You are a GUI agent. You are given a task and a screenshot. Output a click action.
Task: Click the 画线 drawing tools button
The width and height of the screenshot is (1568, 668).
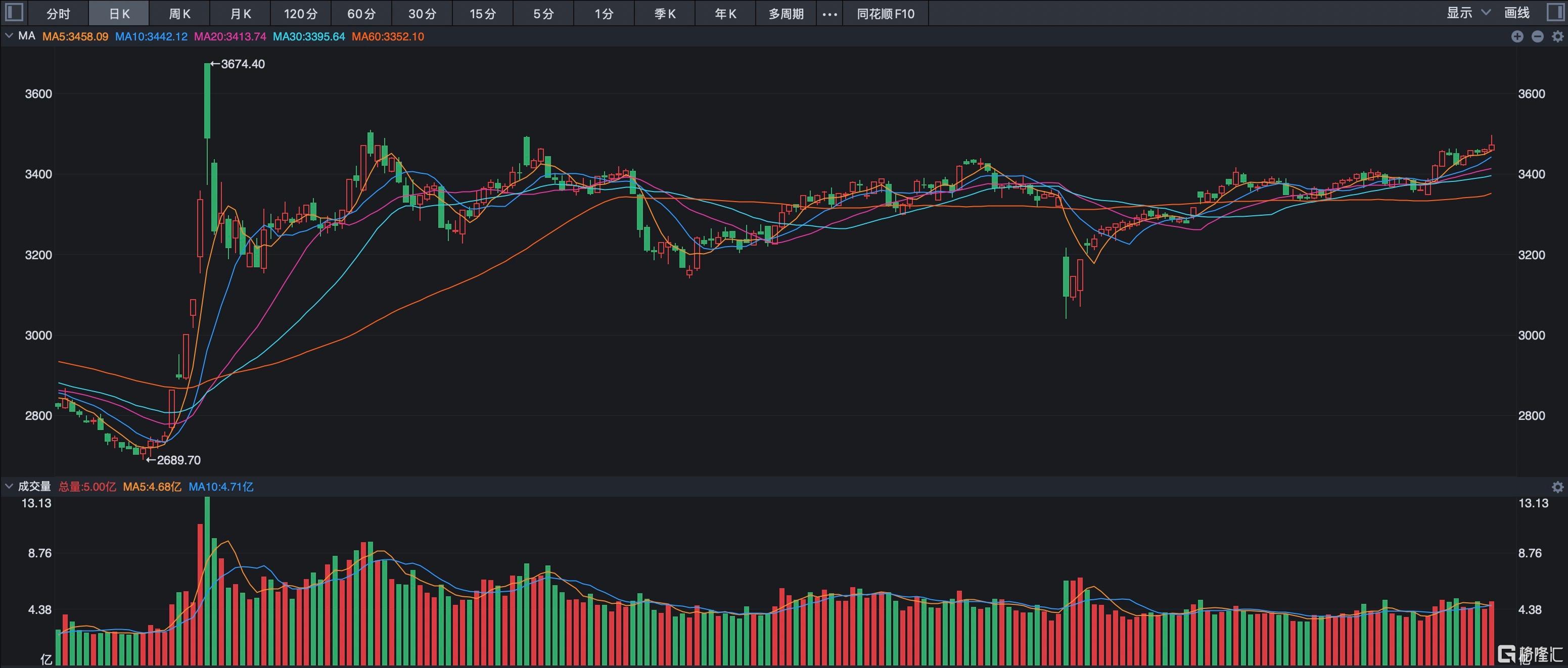click(x=1516, y=13)
